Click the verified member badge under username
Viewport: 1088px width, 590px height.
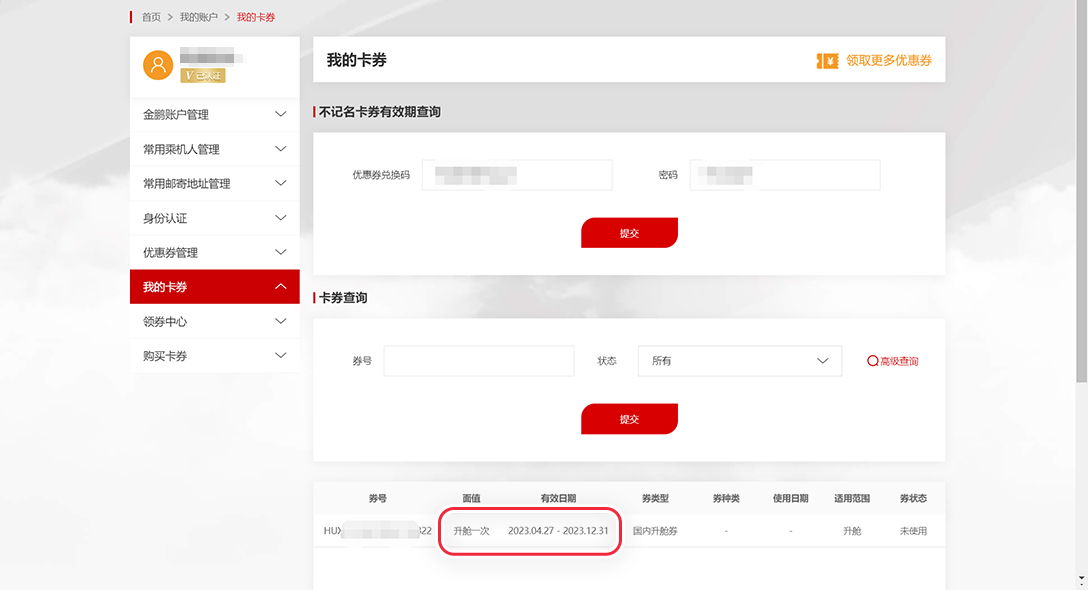pos(202,75)
